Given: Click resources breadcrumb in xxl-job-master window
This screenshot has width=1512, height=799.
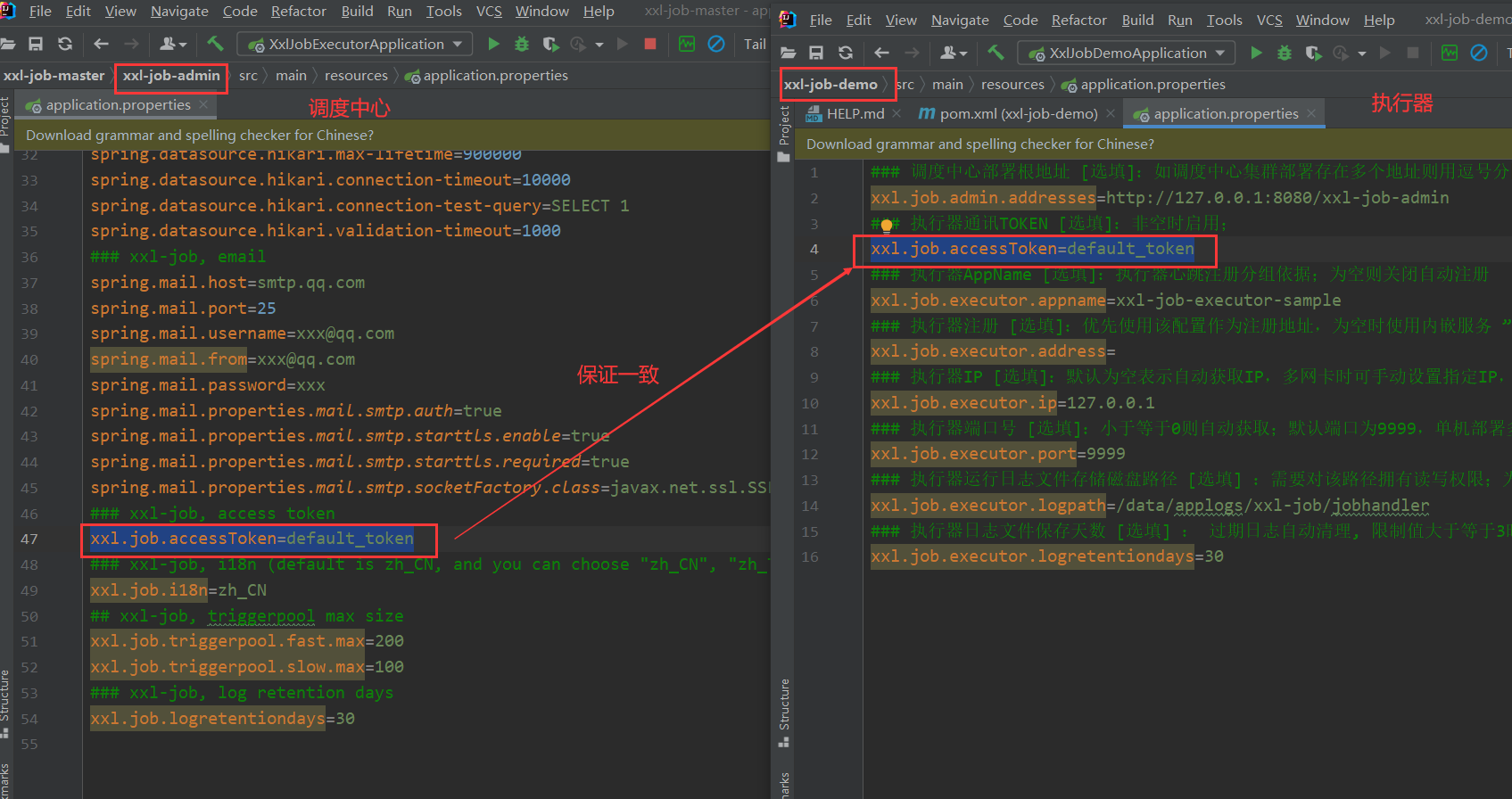Looking at the screenshot, I should click(356, 75).
